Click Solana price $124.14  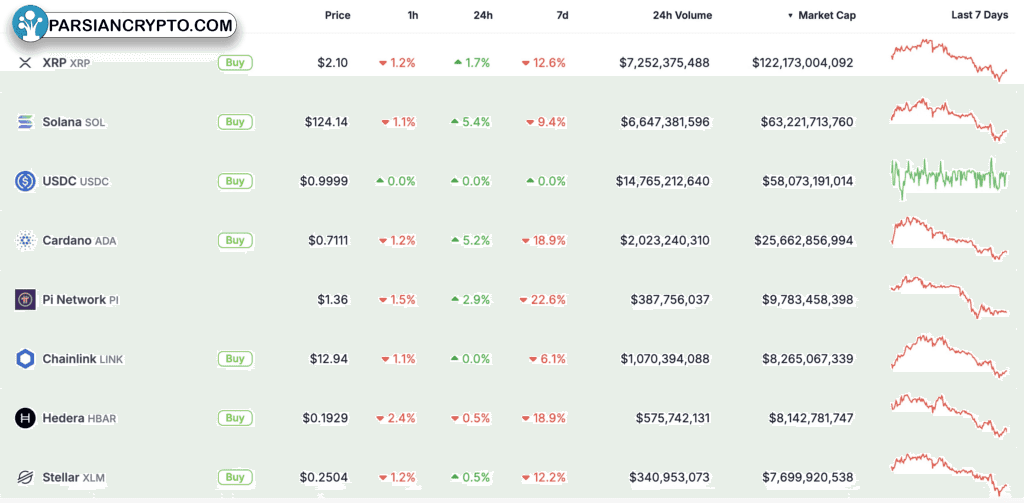tap(326, 122)
